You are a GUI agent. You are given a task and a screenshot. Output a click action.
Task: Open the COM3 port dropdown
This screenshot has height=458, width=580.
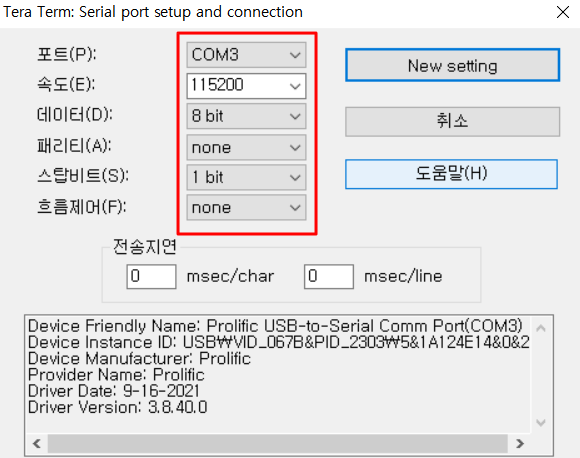point(246,55)
